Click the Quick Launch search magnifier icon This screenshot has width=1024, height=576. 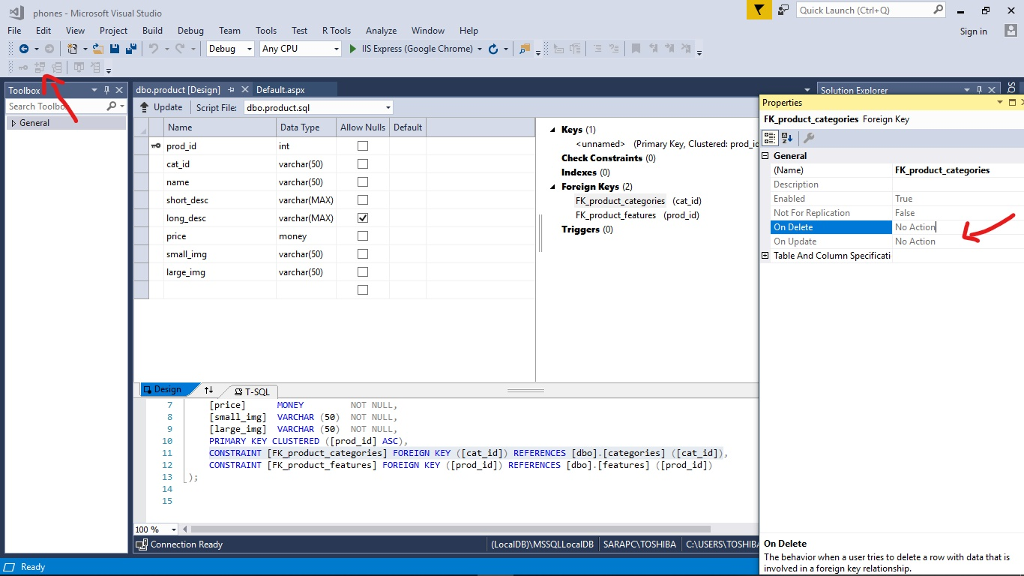click(x=938, y=10)
